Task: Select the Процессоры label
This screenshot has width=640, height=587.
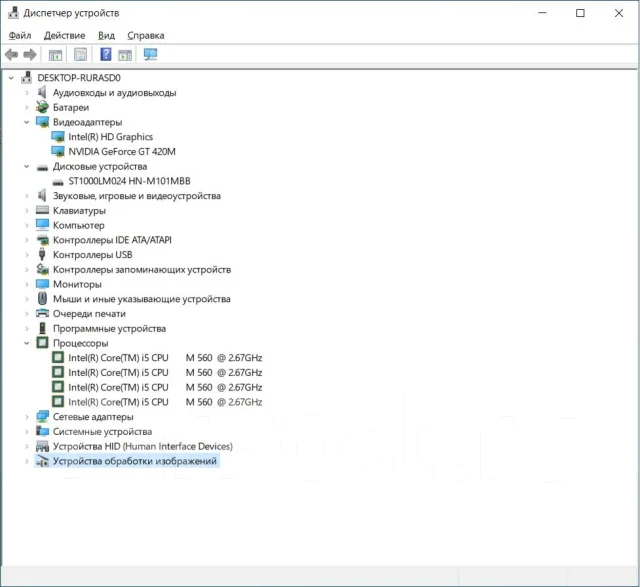Action: coord(80,343)
